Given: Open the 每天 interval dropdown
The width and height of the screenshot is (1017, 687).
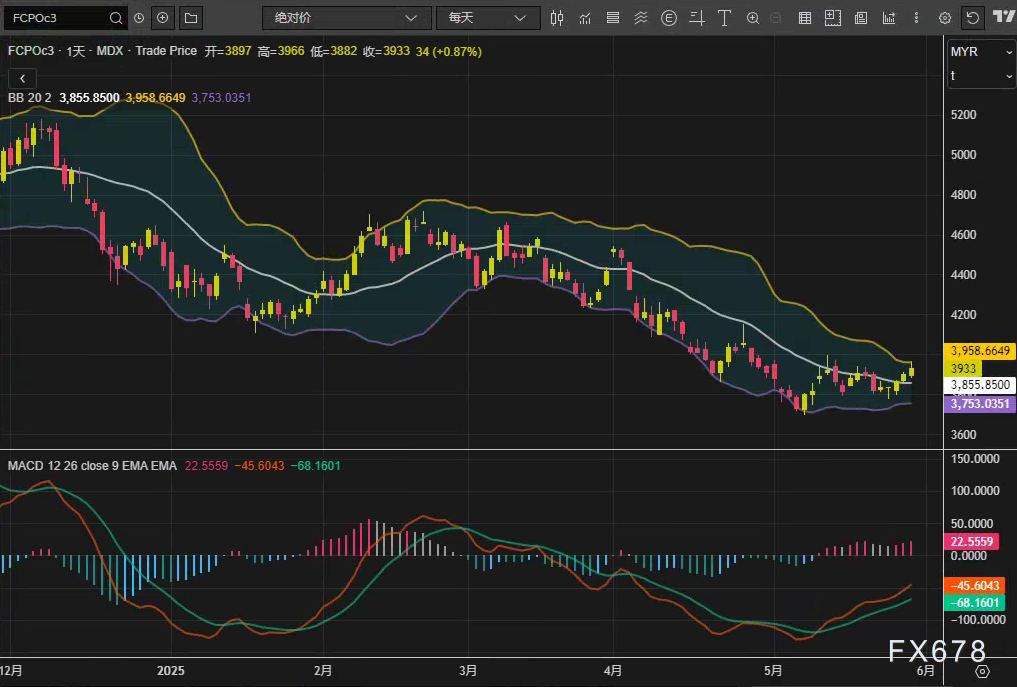Looking at the screenshot, I should tap(487, 18).
